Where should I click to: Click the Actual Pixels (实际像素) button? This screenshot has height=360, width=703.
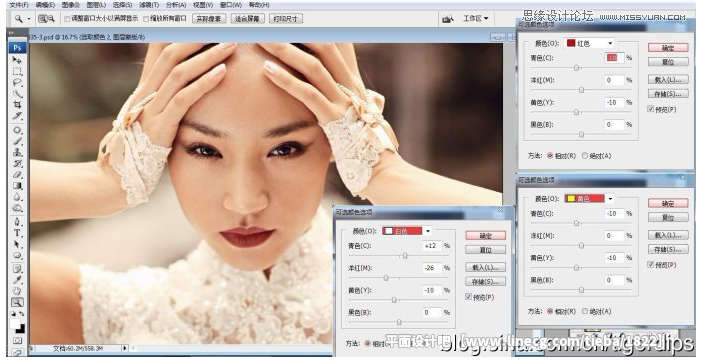click(x=209, y=19)
